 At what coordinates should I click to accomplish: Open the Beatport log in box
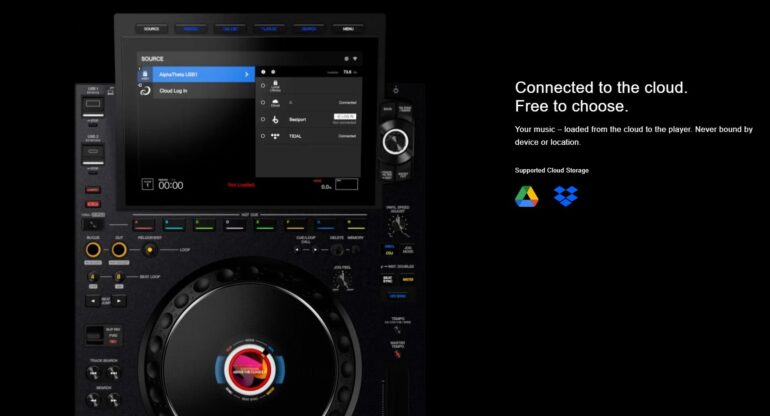click(x=344, y=118)
